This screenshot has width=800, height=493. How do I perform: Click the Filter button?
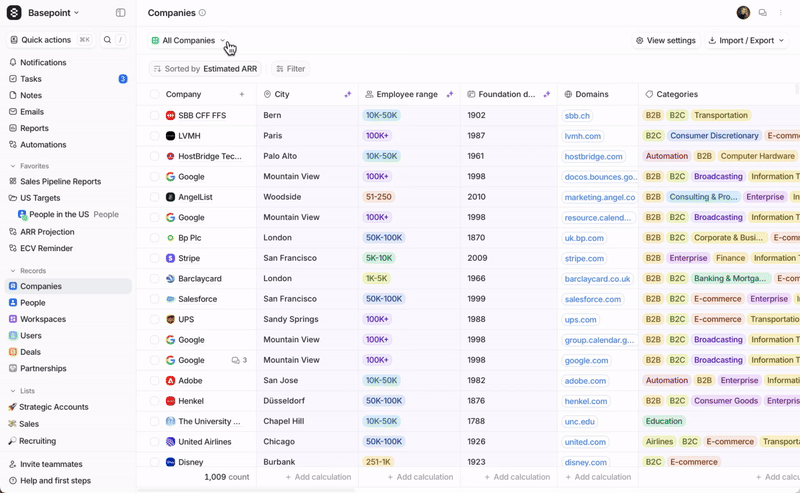(290, 69)
